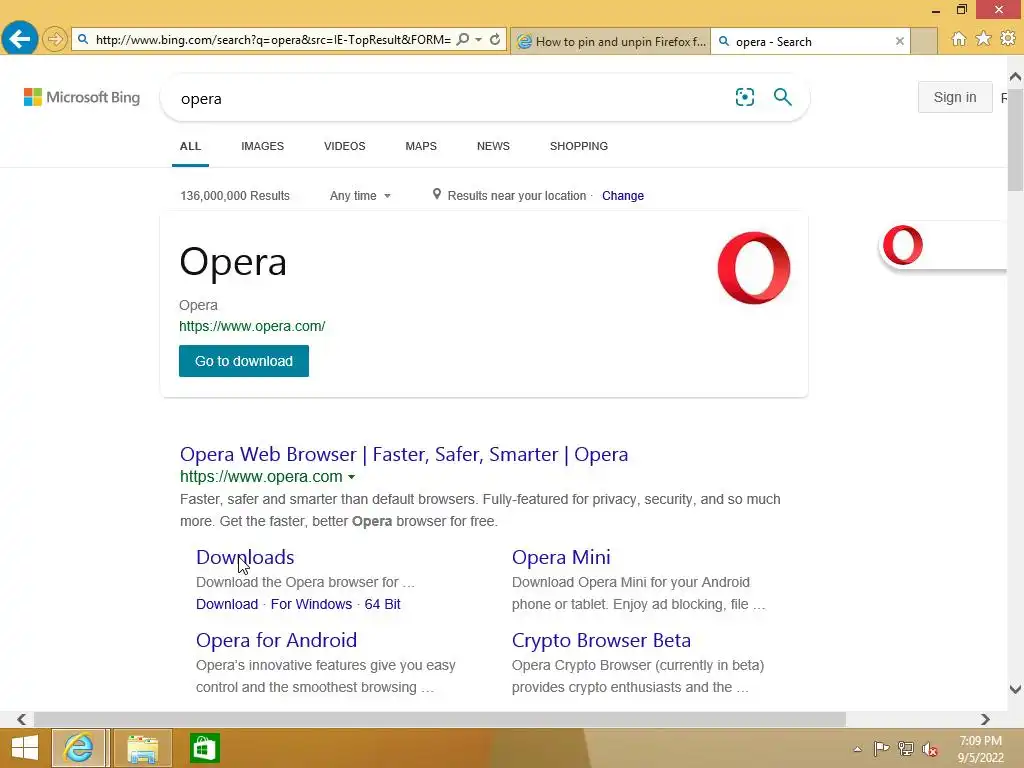
Task: Expand the 'Any time' date filter dropdown
Action: (x=360, y=195)
